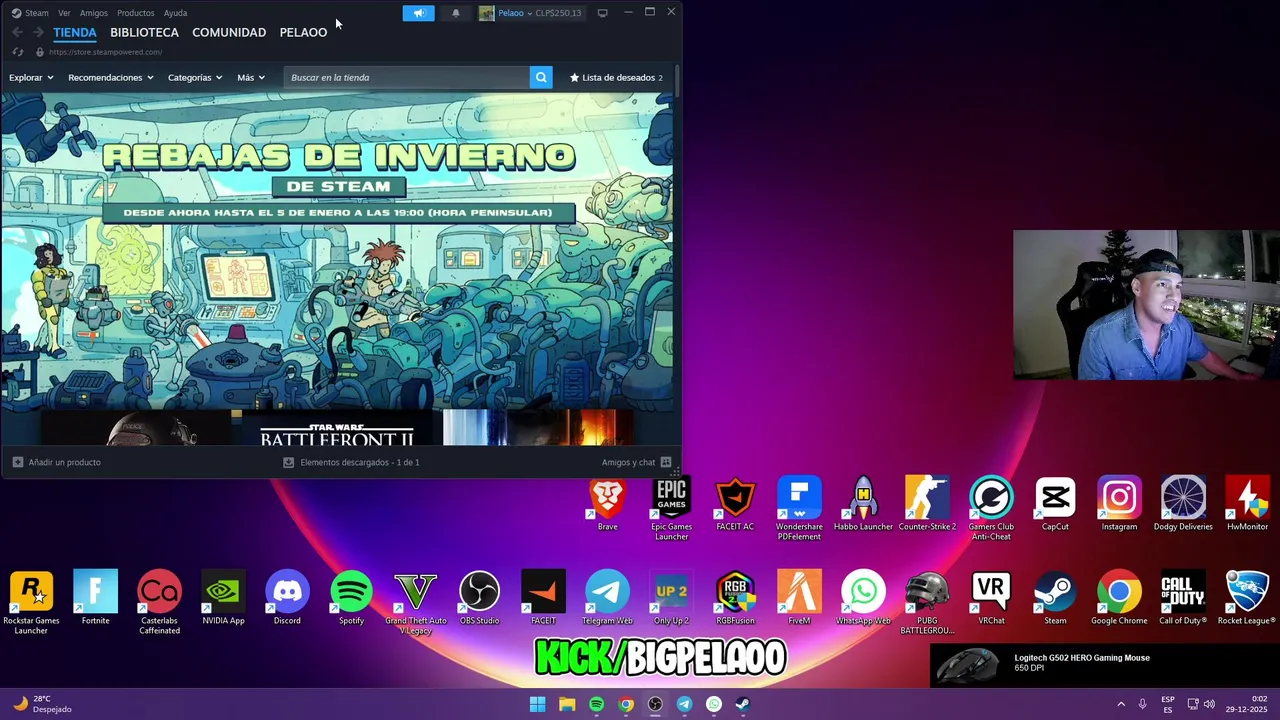
Task: Launch Rockstar Games Launcher desktop icon
Action: coord(31,603)
